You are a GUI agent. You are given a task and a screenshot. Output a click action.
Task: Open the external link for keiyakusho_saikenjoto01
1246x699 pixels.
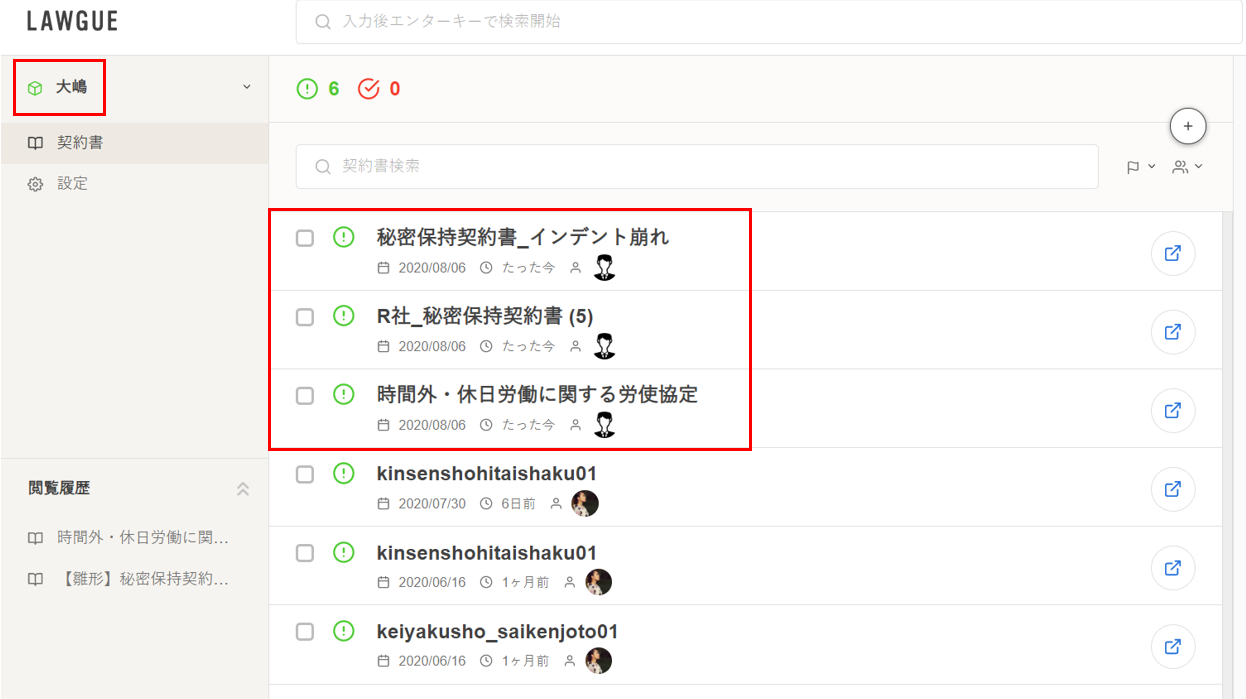tap(1173, 647)
